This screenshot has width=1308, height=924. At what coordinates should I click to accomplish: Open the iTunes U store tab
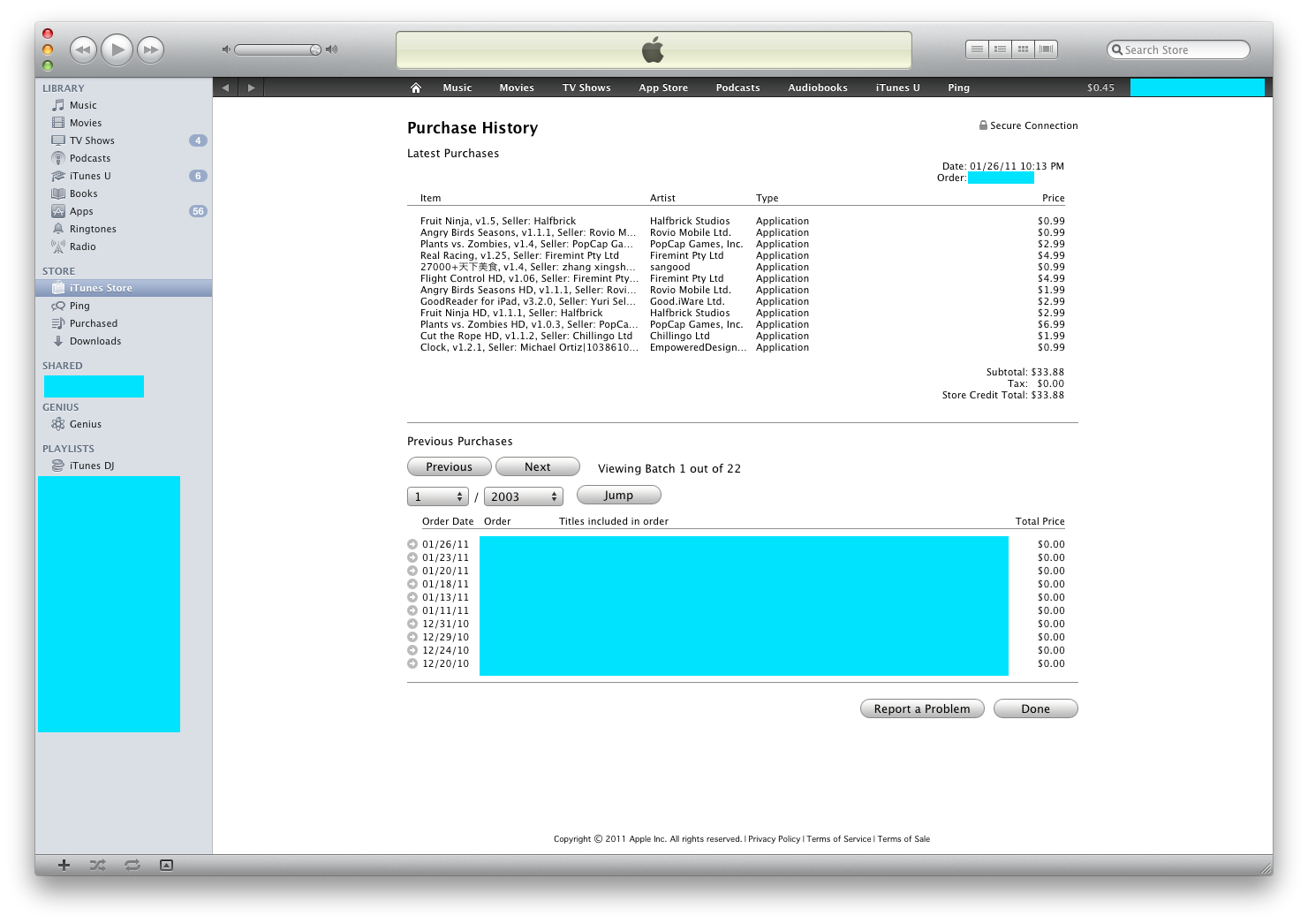[897, 87]
